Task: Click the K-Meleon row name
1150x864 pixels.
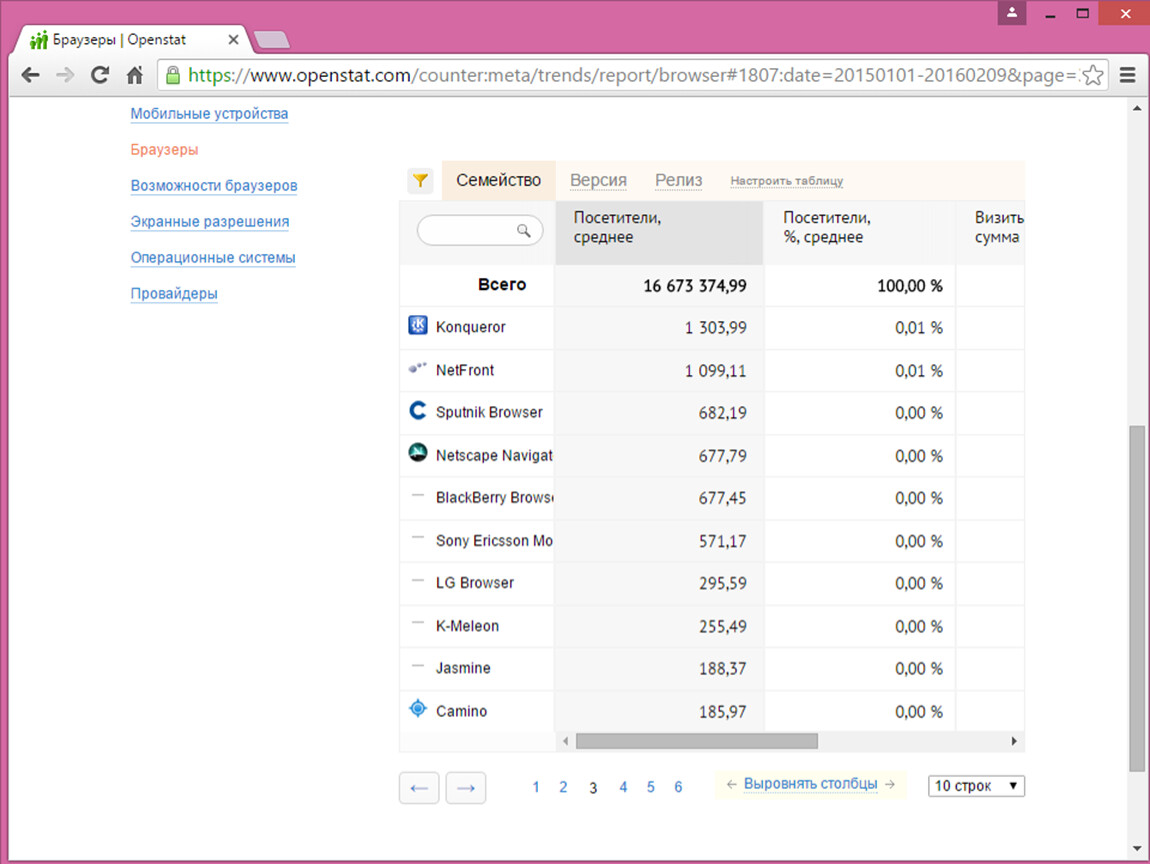Action: pyautogui.click(x=467, y=626)
